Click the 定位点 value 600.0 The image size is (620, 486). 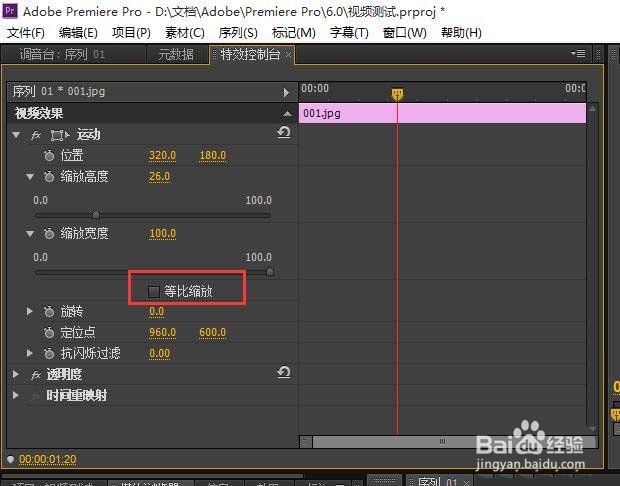click(213, 333)
